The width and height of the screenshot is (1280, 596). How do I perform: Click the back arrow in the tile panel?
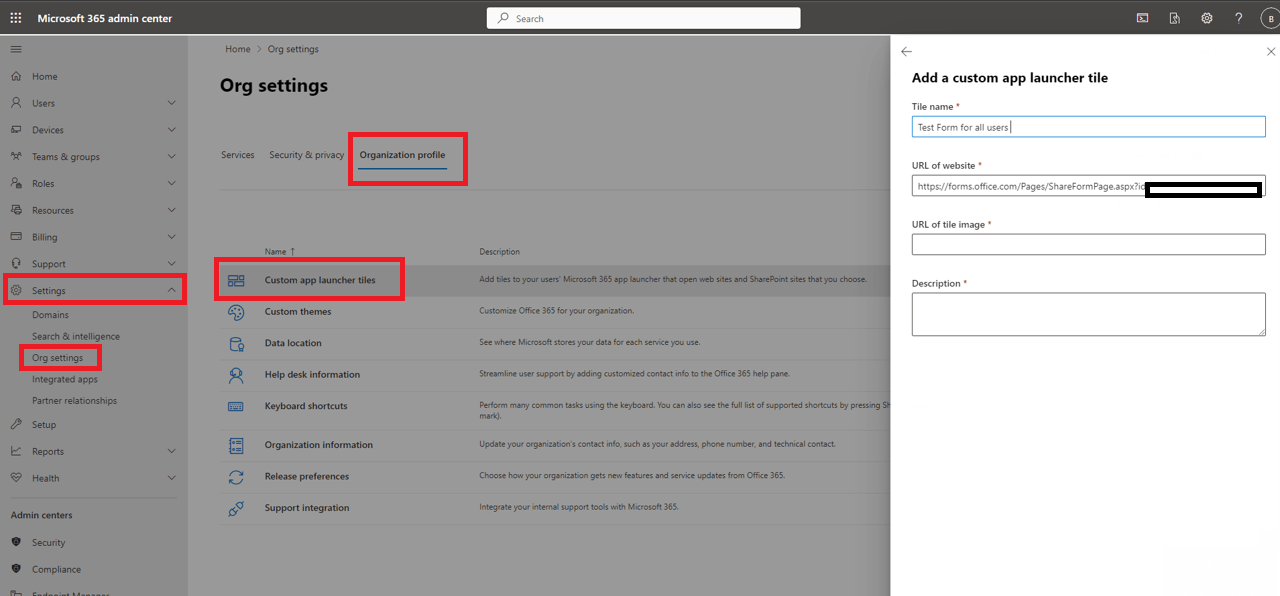point(906,51)
